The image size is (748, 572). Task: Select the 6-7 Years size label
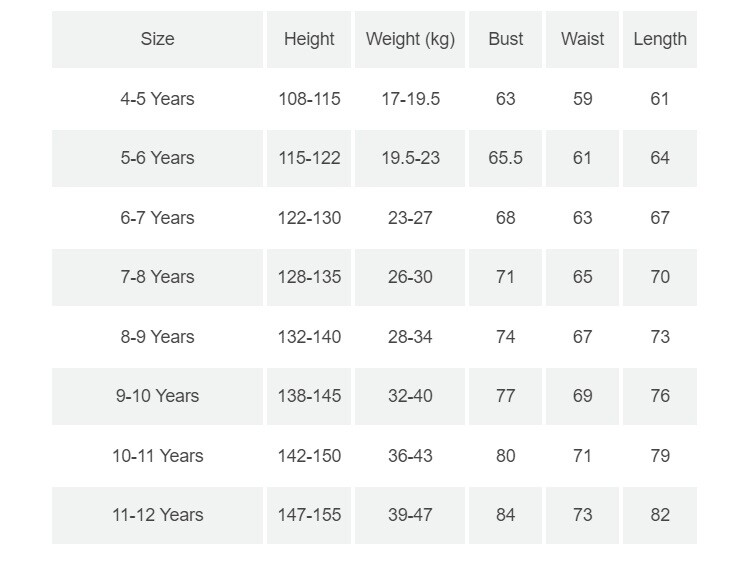point(157,218)
